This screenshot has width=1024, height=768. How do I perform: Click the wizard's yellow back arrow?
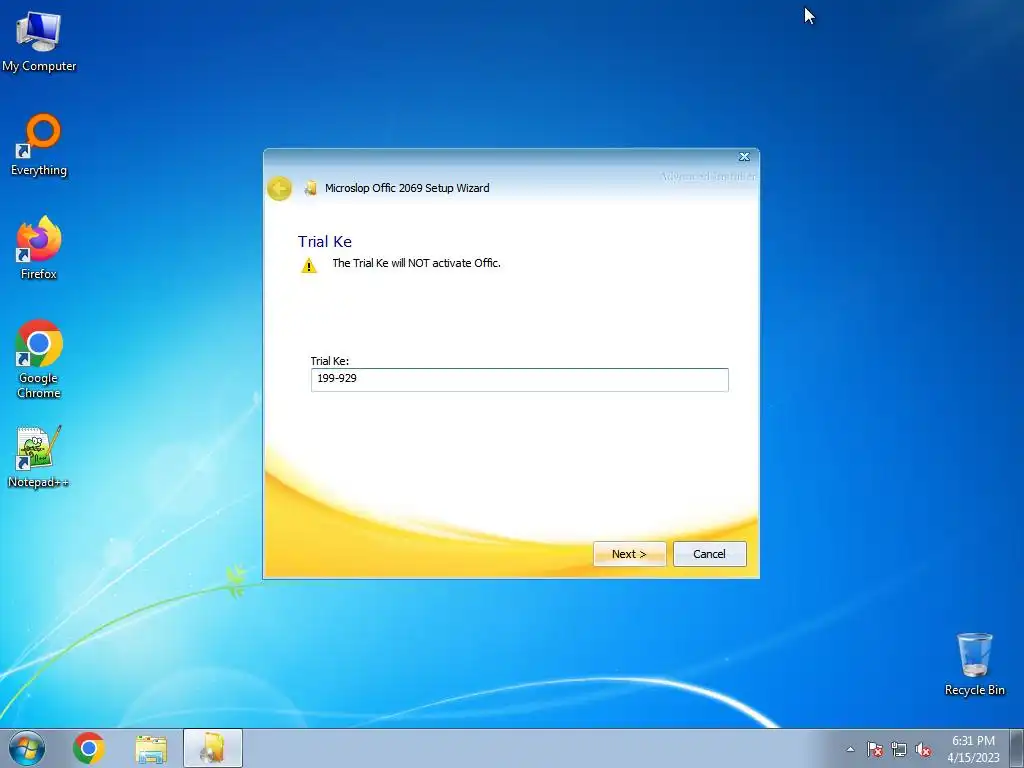(280, 189)
